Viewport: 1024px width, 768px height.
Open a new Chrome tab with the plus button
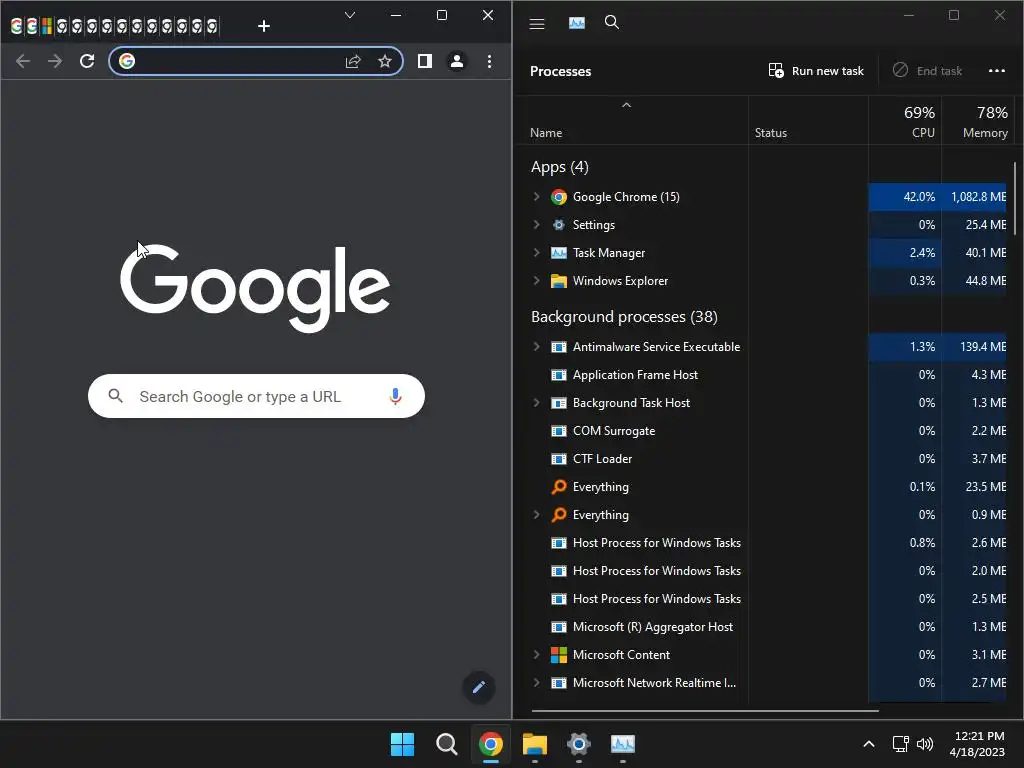click(264, 25)
